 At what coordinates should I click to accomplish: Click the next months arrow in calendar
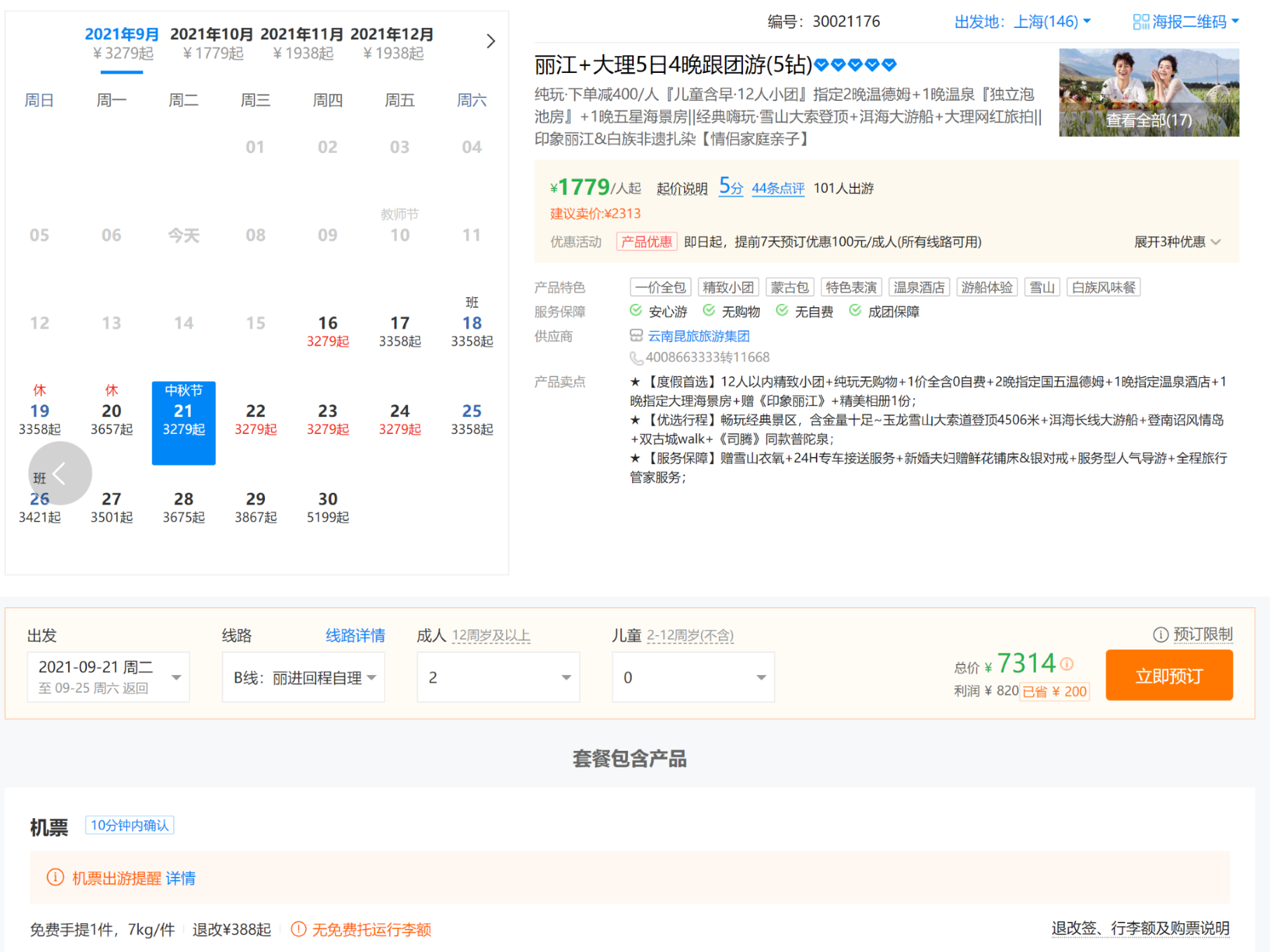[x=491, y=41]
